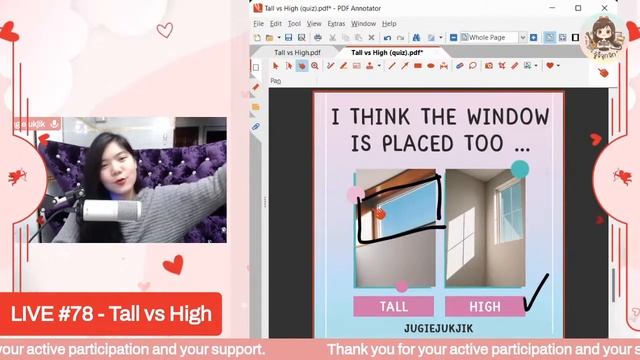Open the File menu
This screenshot has width=640, height=360.
(258, 24)
